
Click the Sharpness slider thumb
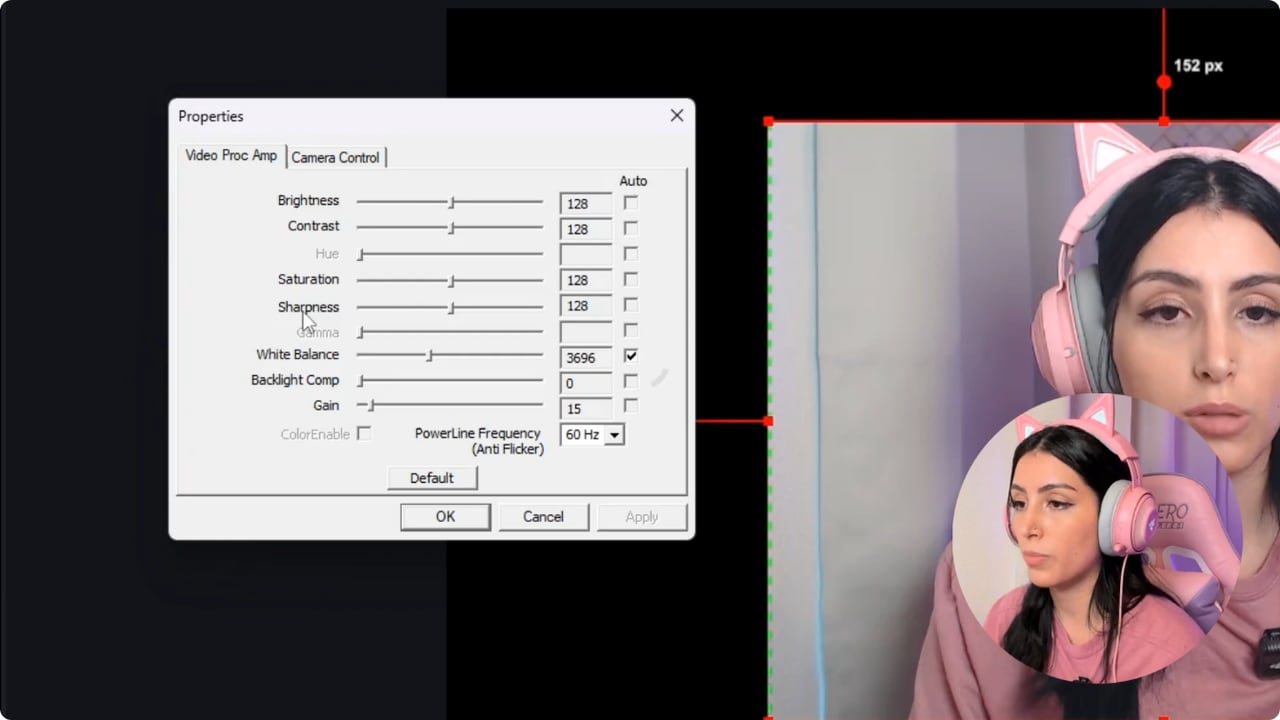(x=452, y=308)
